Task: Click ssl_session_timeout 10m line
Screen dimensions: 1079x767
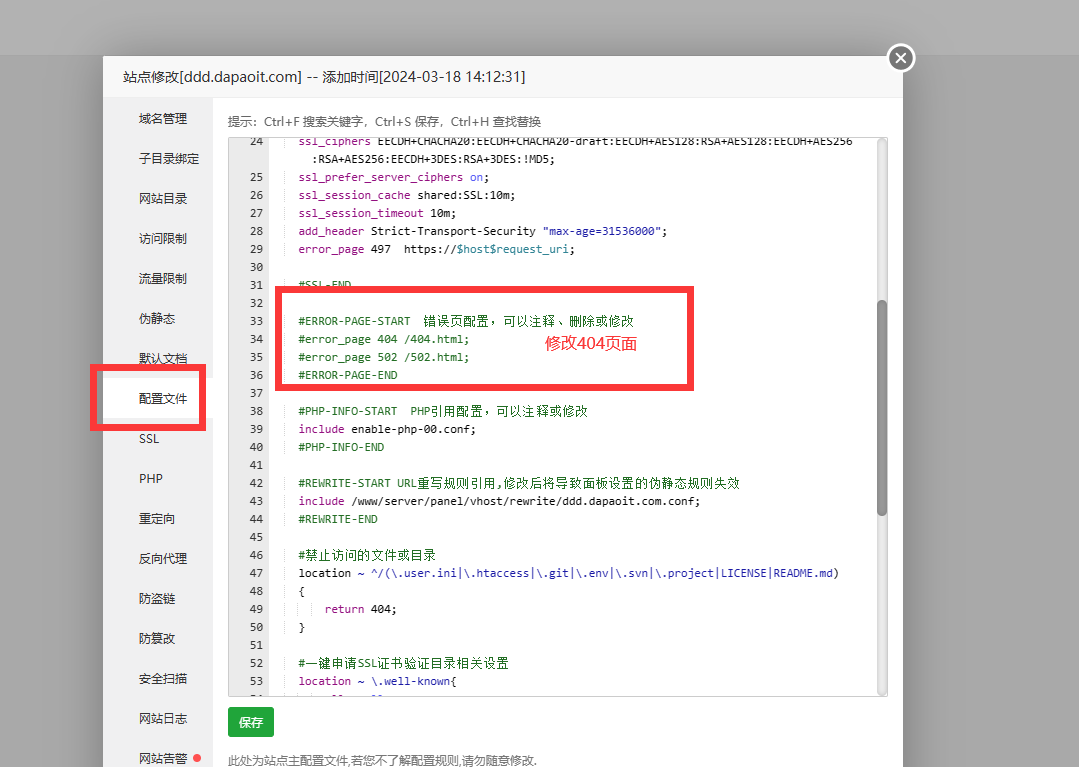Action: (377, 213)
